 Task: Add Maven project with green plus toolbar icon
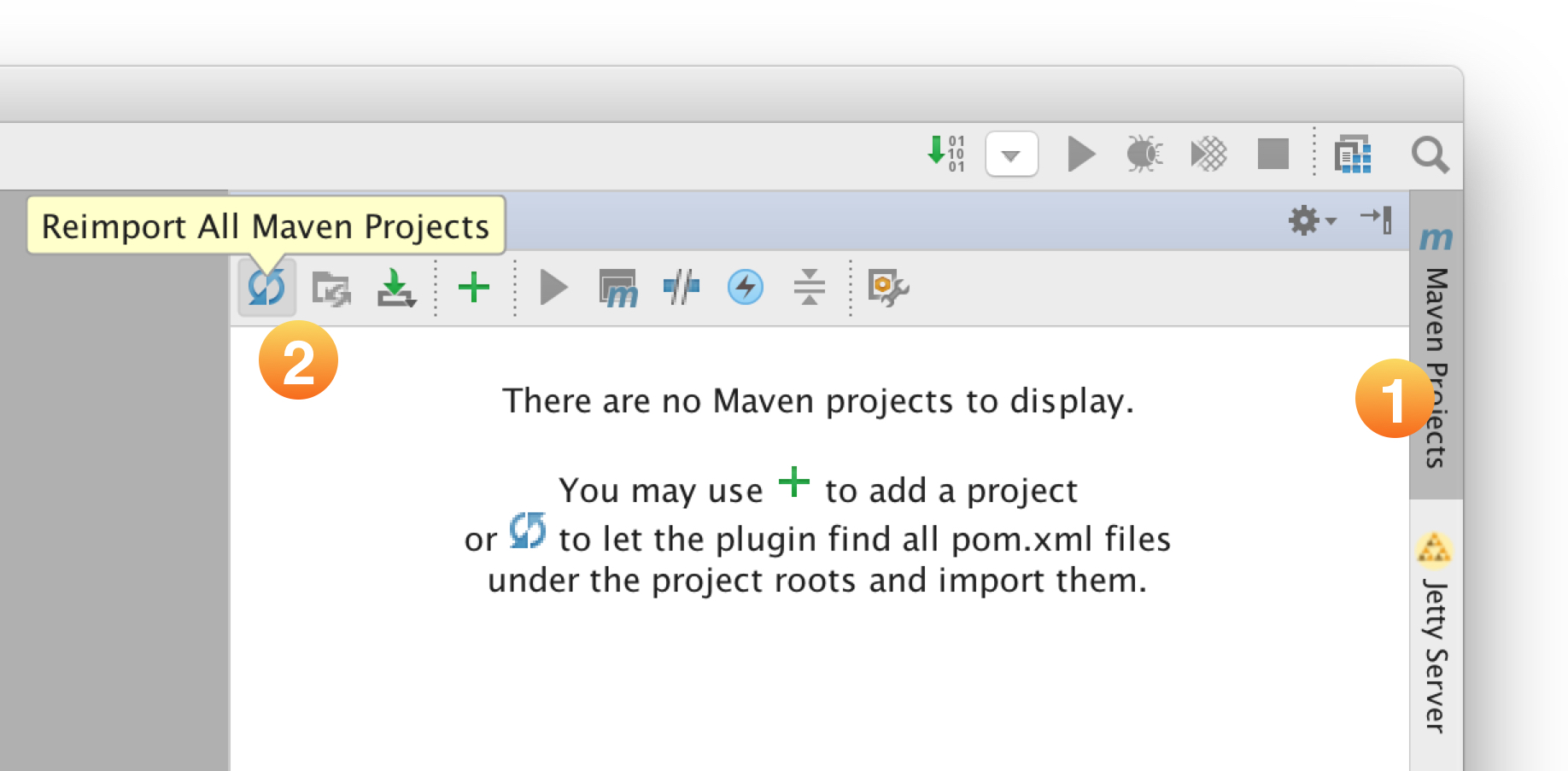tap(474, 288)
